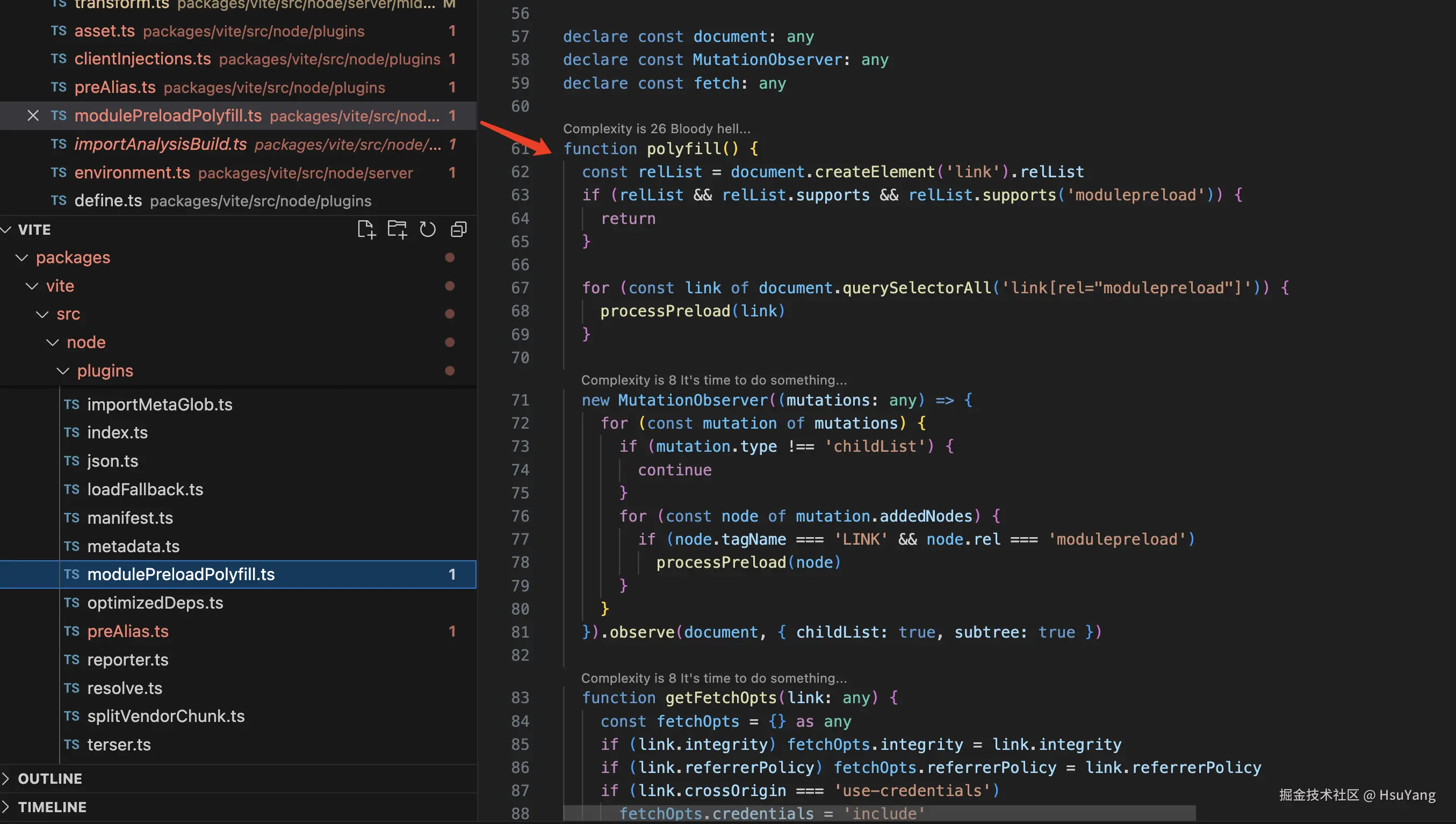Open importAnalysisBuild.ts from open editors
Image resolution: width=1456 pixels, height=824 pixels.
160,144
